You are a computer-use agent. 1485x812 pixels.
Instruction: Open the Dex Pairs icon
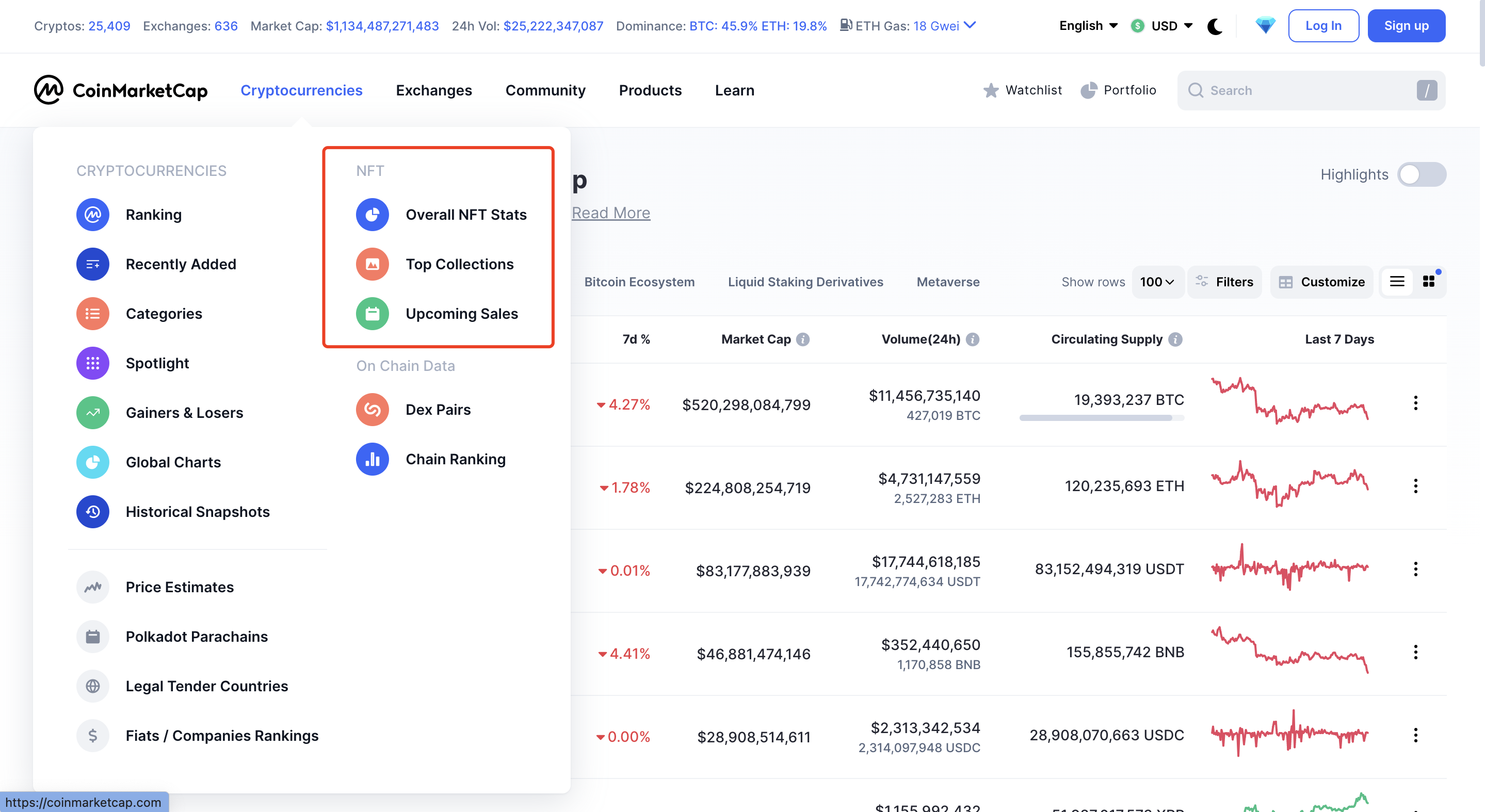coord(372,410)
